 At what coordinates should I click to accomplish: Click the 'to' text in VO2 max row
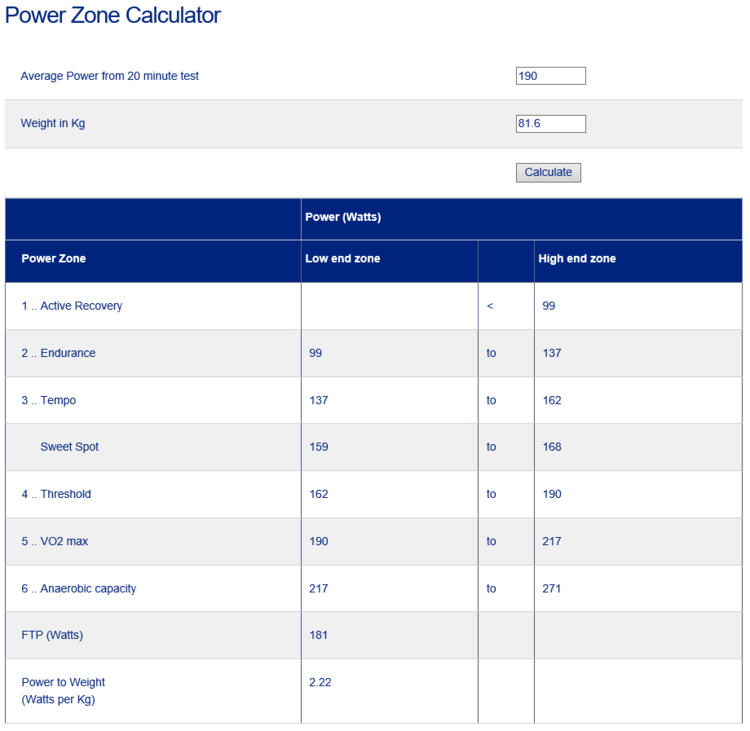pos(491,541)
